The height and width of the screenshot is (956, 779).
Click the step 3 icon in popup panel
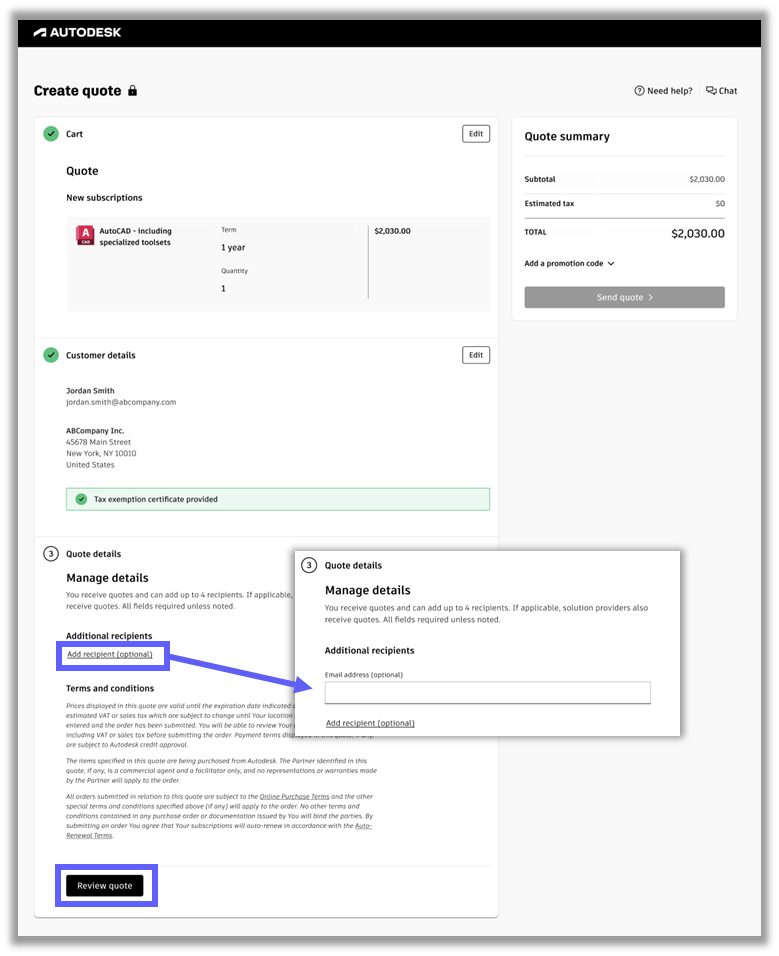click(309, 565)
